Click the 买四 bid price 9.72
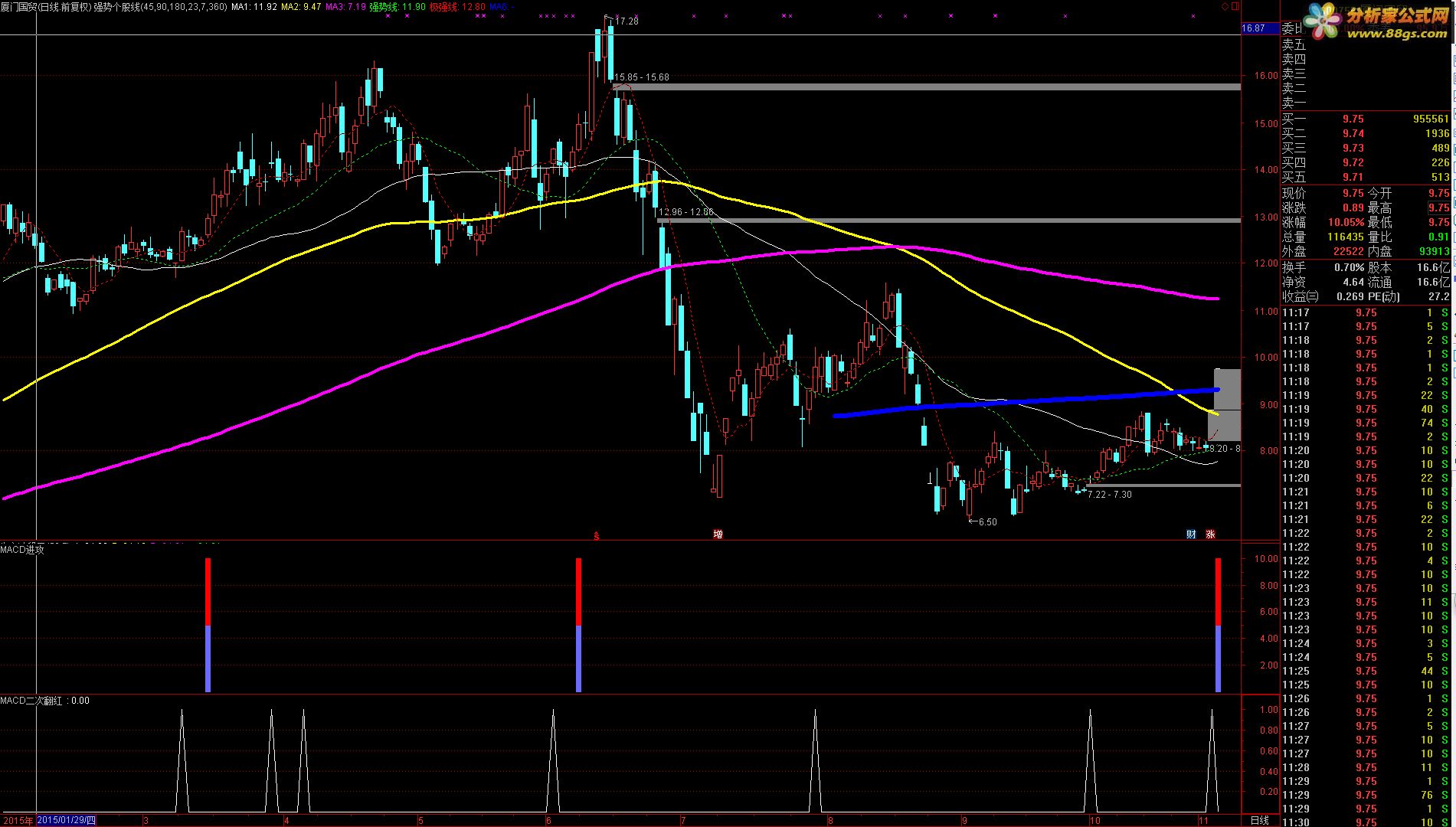This screenshot has width=1456, height=827. tap(1353, 162)
